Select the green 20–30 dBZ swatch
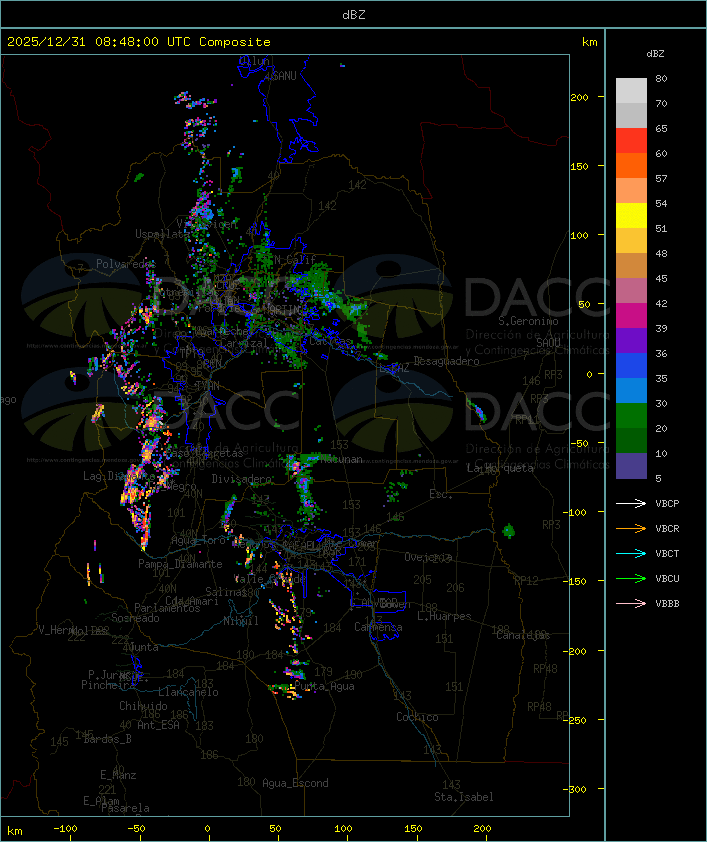Screen dimensions: 707x842 pos(631,415)
